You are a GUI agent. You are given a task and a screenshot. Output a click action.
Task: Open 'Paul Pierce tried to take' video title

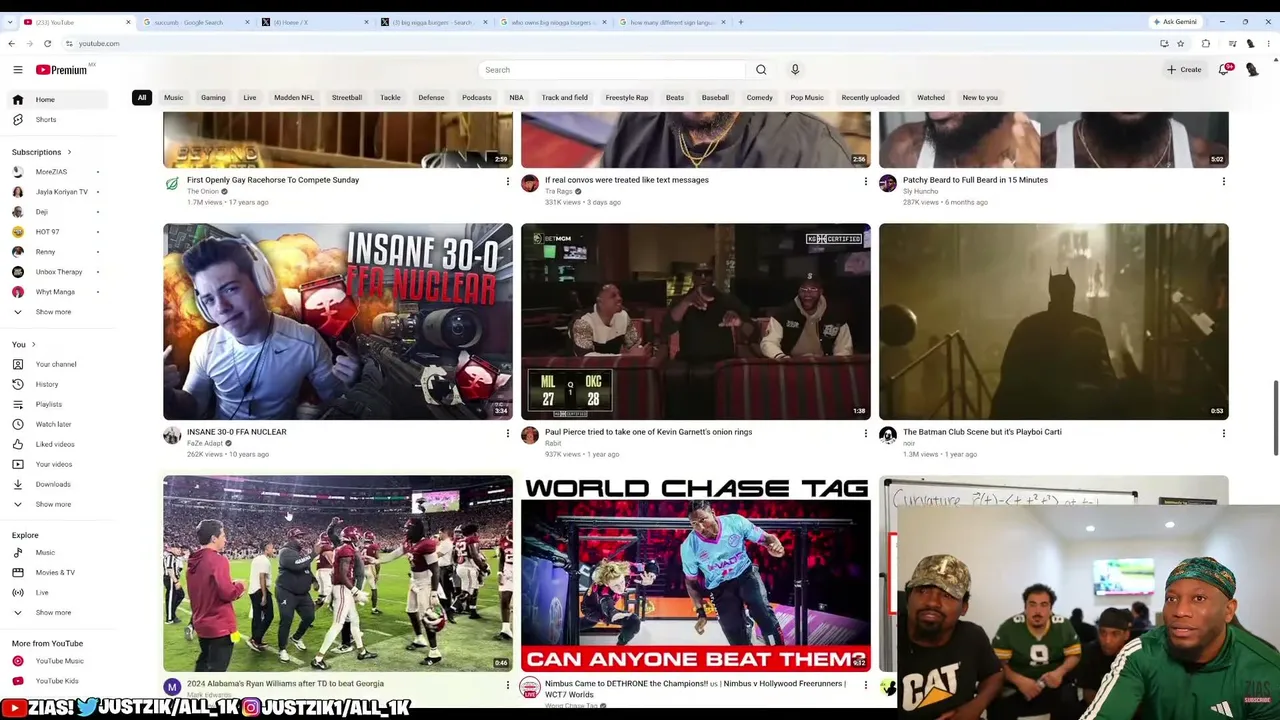point(648,432)
